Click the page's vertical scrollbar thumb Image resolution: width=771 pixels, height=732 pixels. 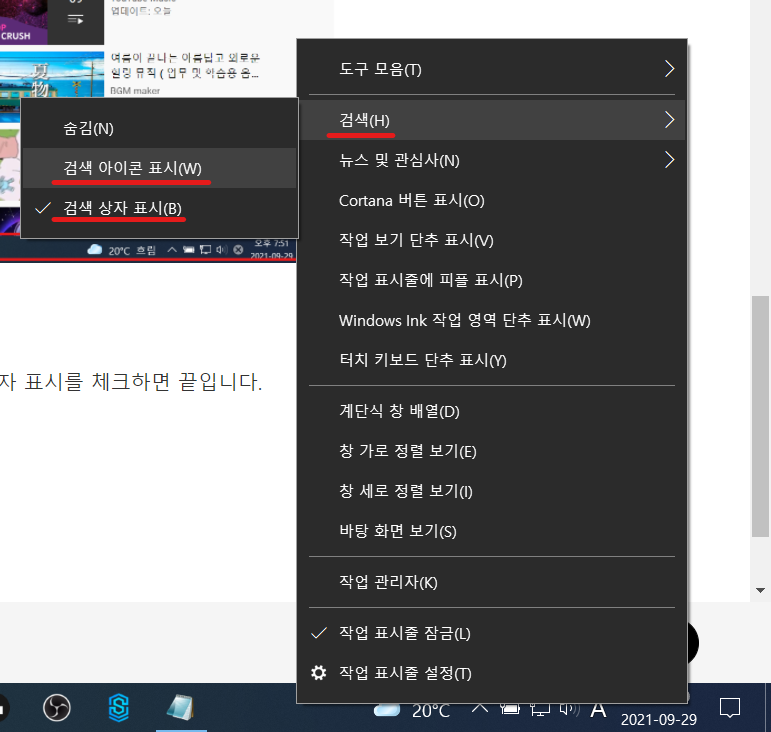pyautogui.click(x=760, y=416)
